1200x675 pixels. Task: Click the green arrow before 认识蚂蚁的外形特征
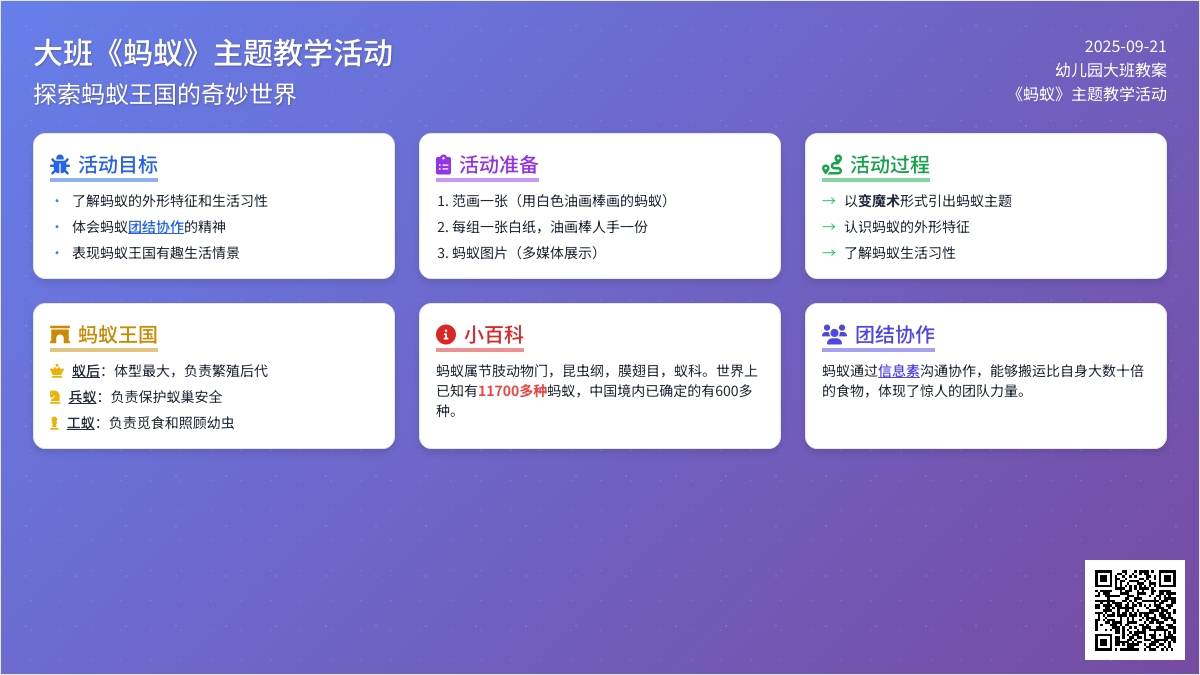[x=828, y=227]
